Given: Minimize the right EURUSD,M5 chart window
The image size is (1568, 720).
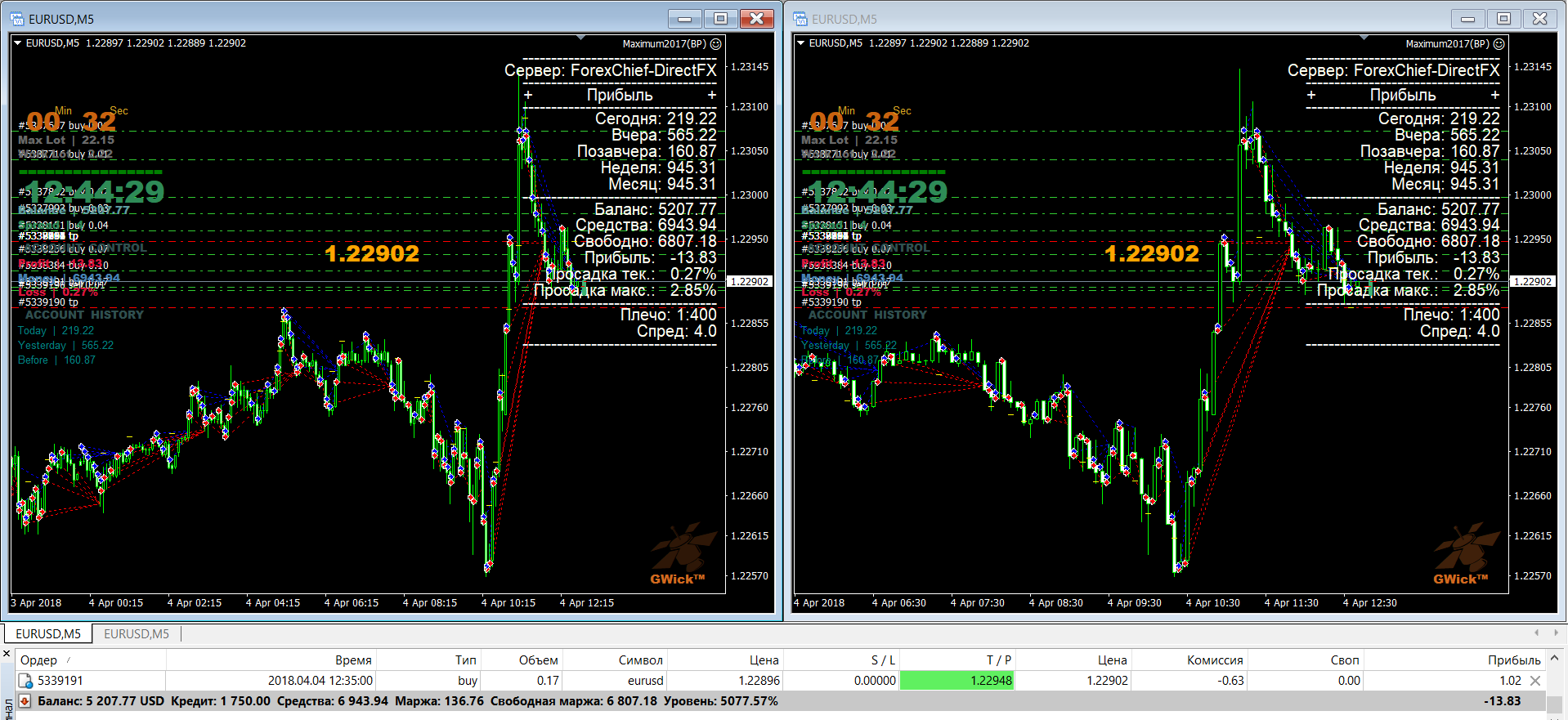Looking at the screenshot, I should 1467,18.
